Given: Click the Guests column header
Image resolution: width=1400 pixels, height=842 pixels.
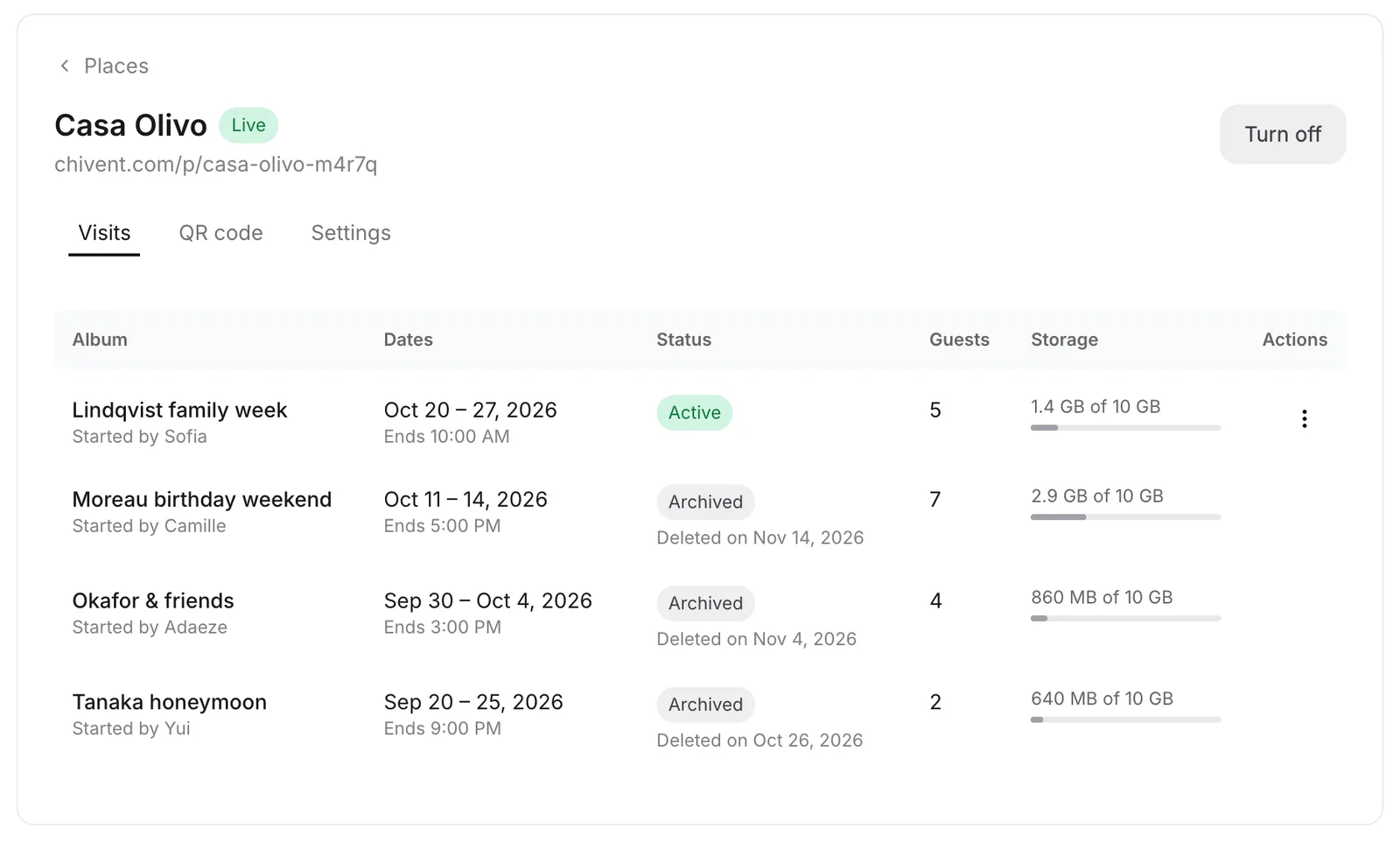Looking at the screenshot, I should click(x=959, y=340).
